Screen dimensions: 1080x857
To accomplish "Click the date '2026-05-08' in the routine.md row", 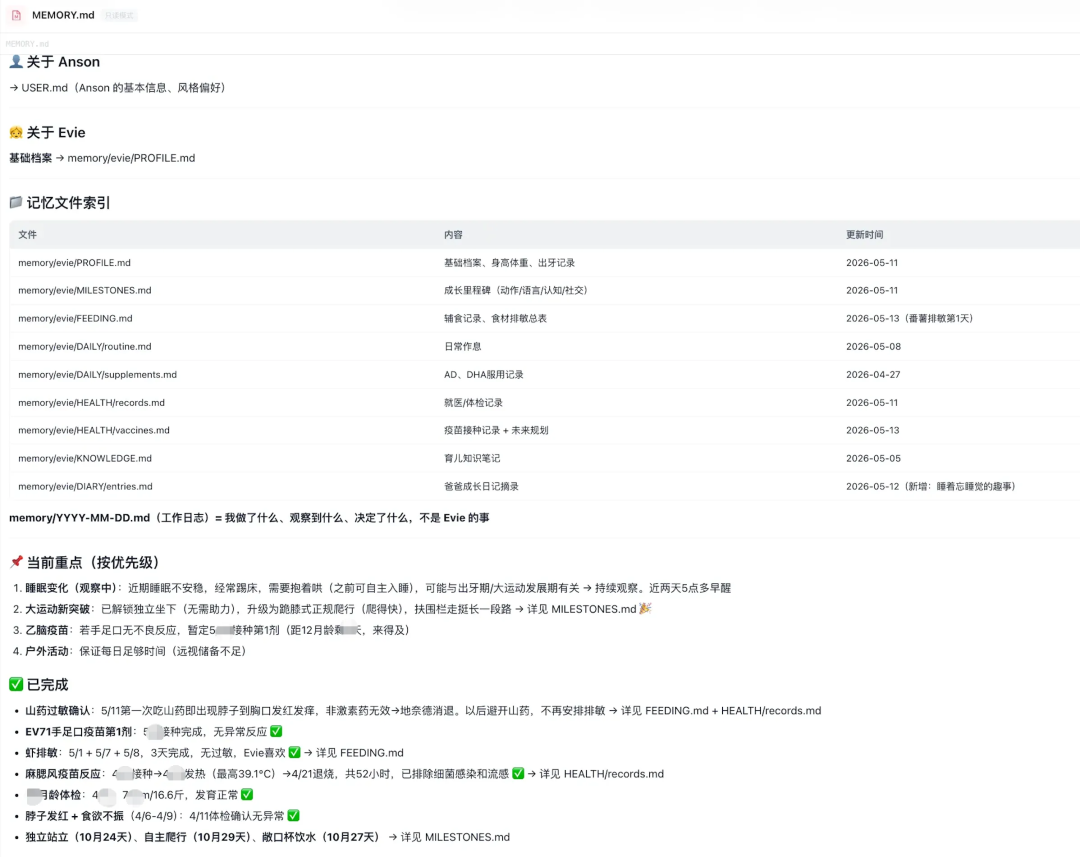I will point(873,347).
